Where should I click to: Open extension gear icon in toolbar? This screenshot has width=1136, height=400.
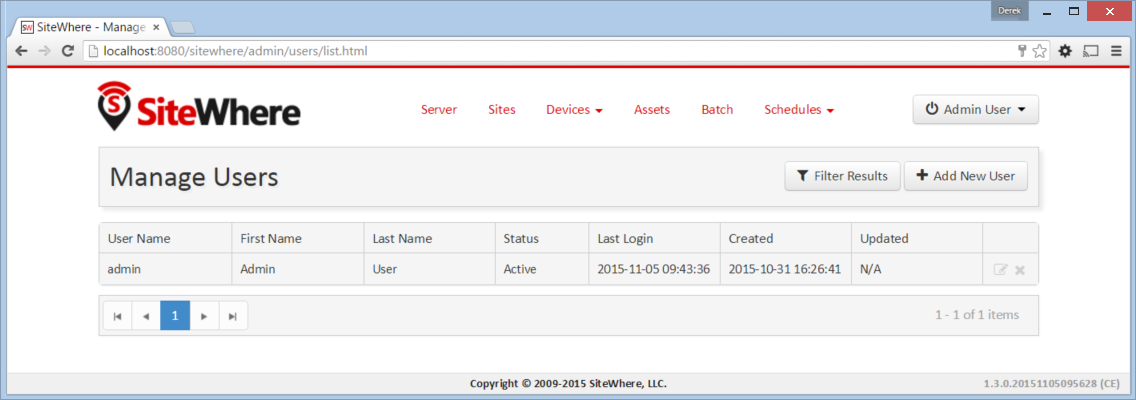pos(1065,51)
